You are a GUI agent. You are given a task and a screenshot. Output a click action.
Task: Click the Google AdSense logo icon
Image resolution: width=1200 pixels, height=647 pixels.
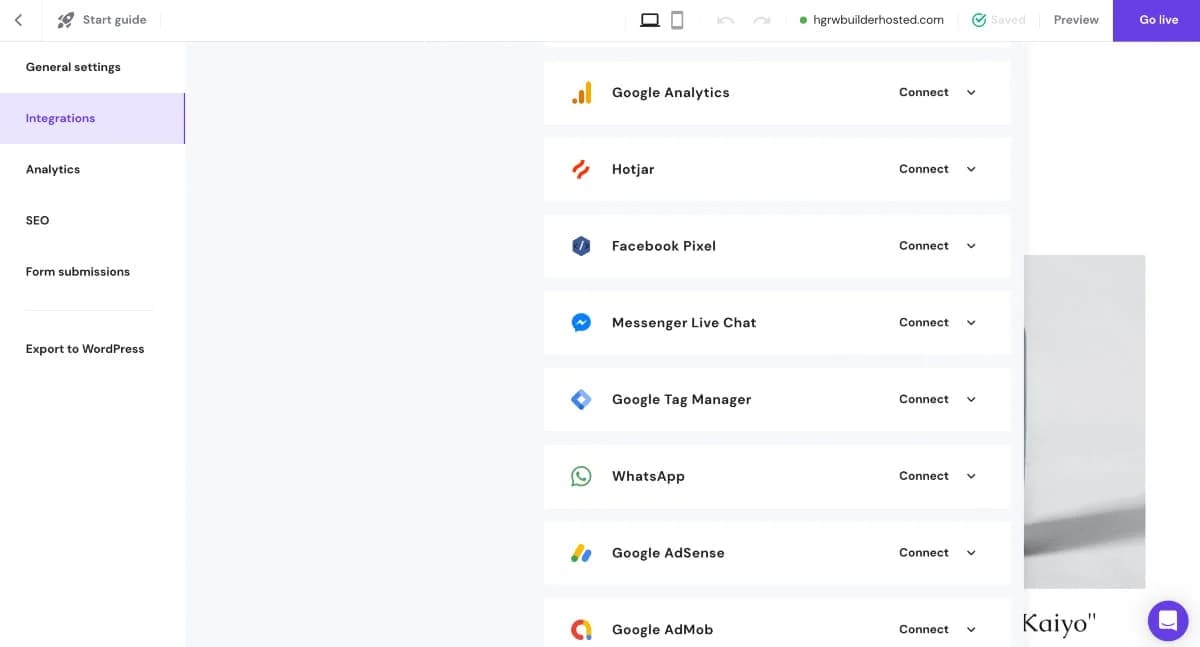[x=581, y=553]
